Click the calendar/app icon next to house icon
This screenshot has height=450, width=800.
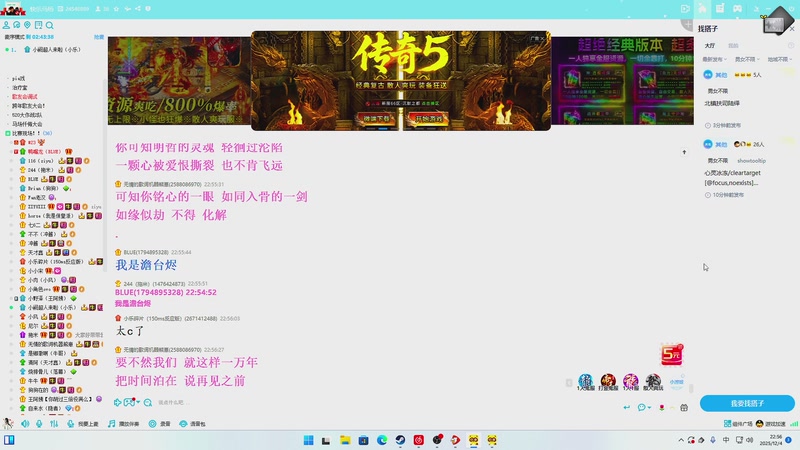(x=720, y=8)
